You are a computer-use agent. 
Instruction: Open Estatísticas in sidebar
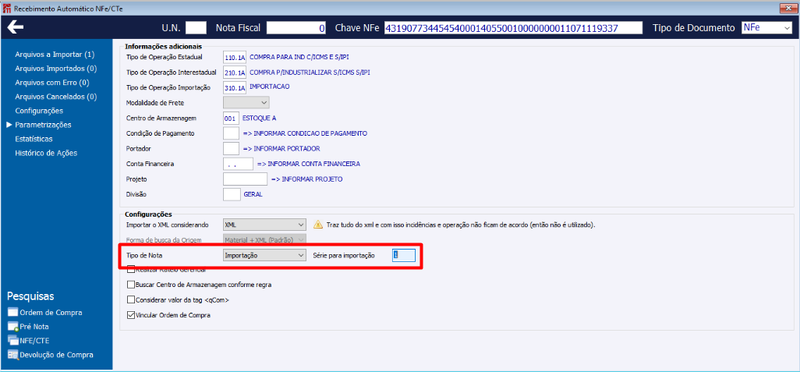tap(34, 139)
